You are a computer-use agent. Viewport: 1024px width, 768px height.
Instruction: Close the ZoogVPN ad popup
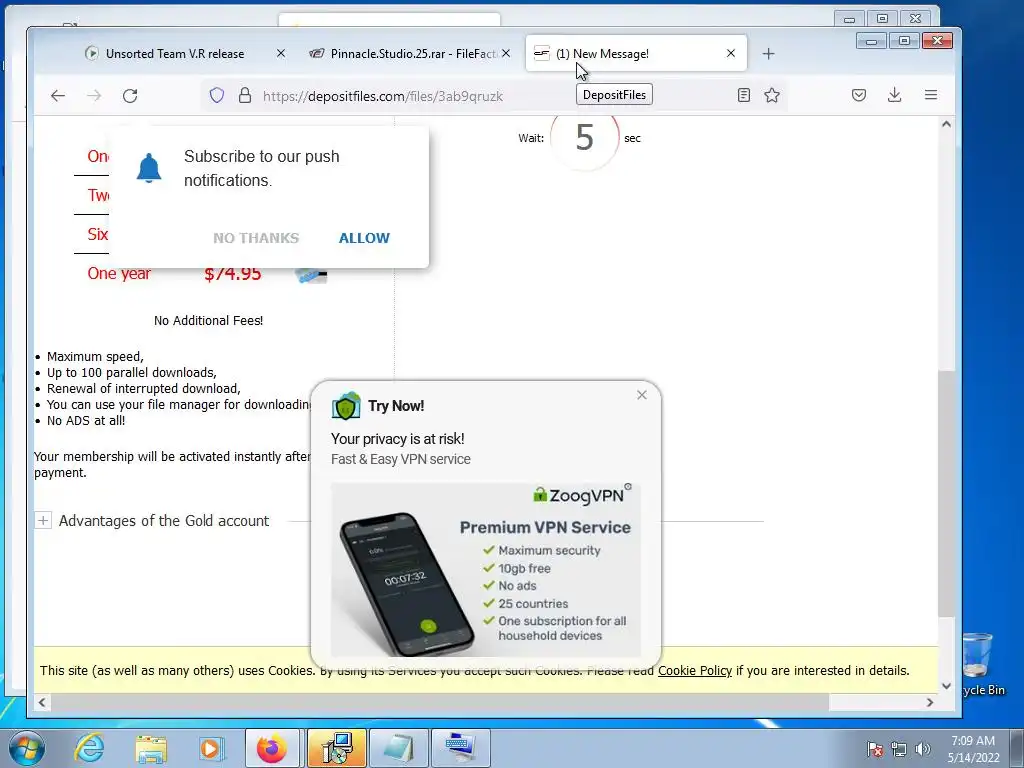coord(642,395)
